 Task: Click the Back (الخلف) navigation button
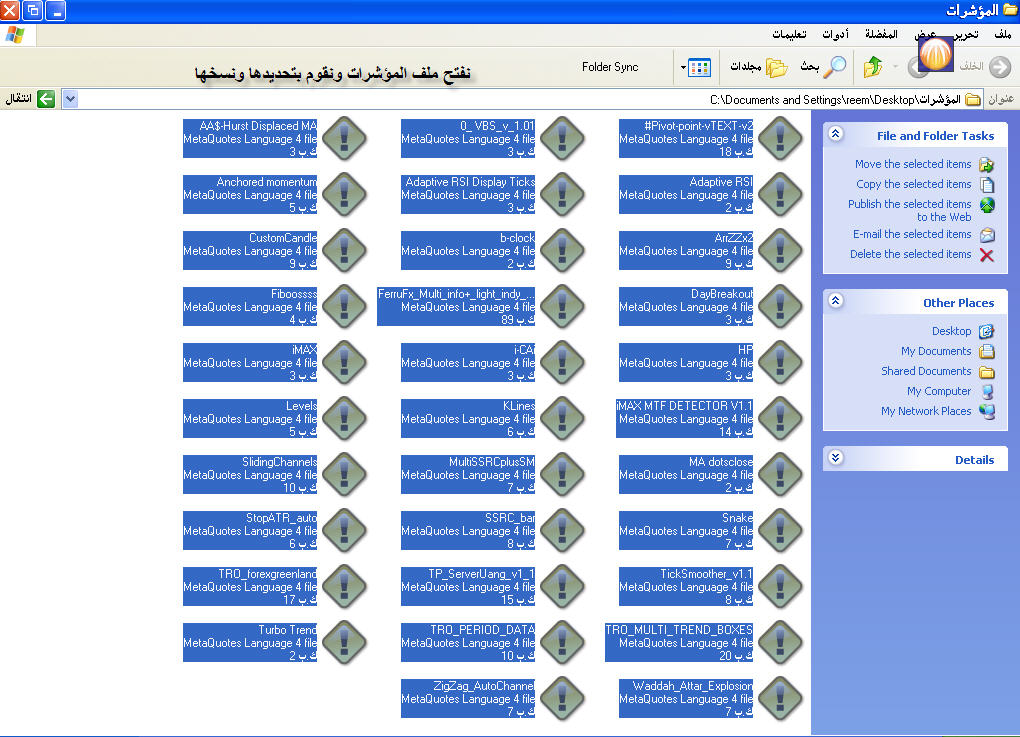tap(997, 67)
